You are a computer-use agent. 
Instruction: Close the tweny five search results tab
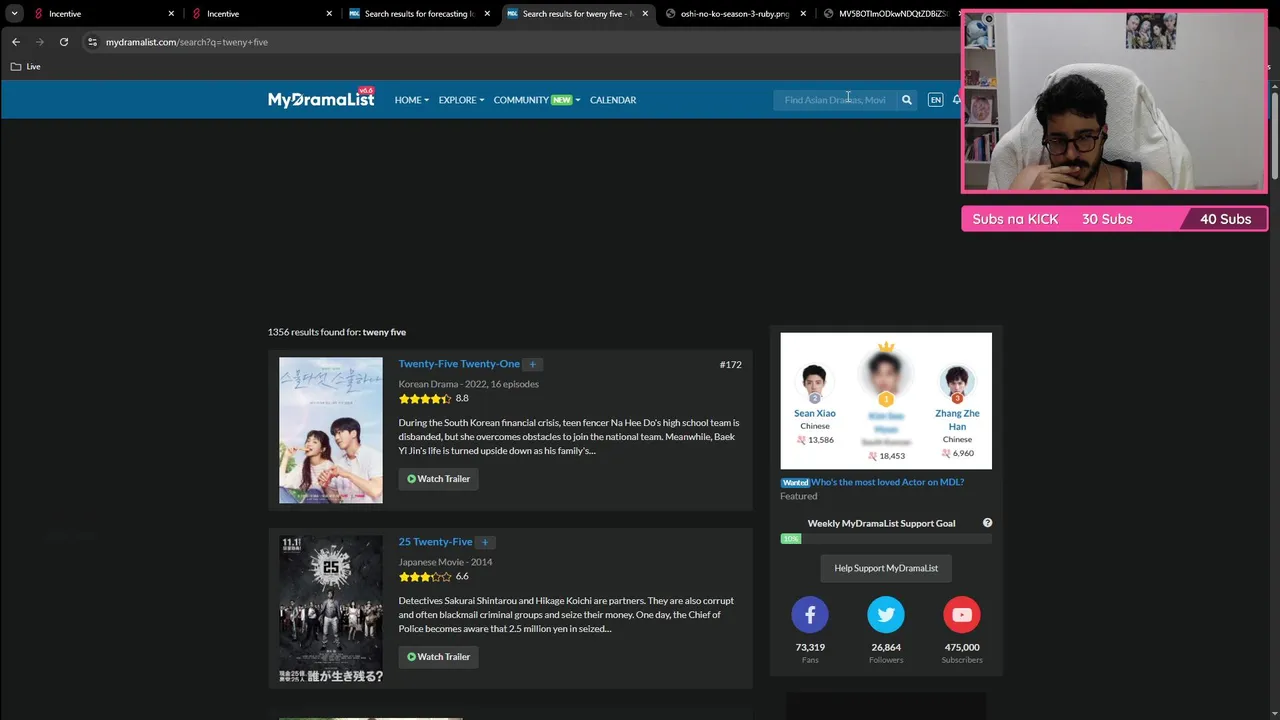645,14
